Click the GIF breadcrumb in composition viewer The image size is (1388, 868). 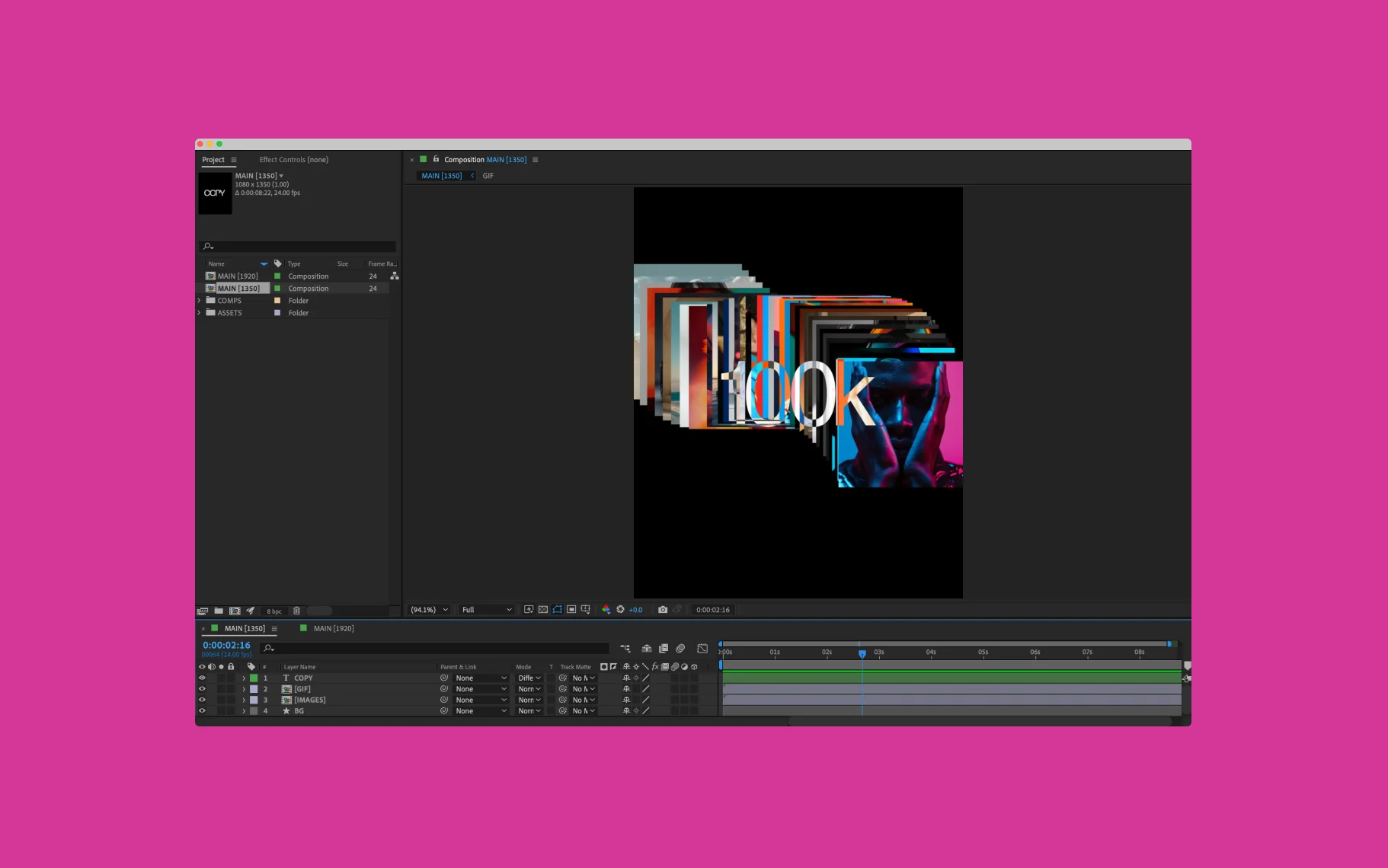coord(488,176)
